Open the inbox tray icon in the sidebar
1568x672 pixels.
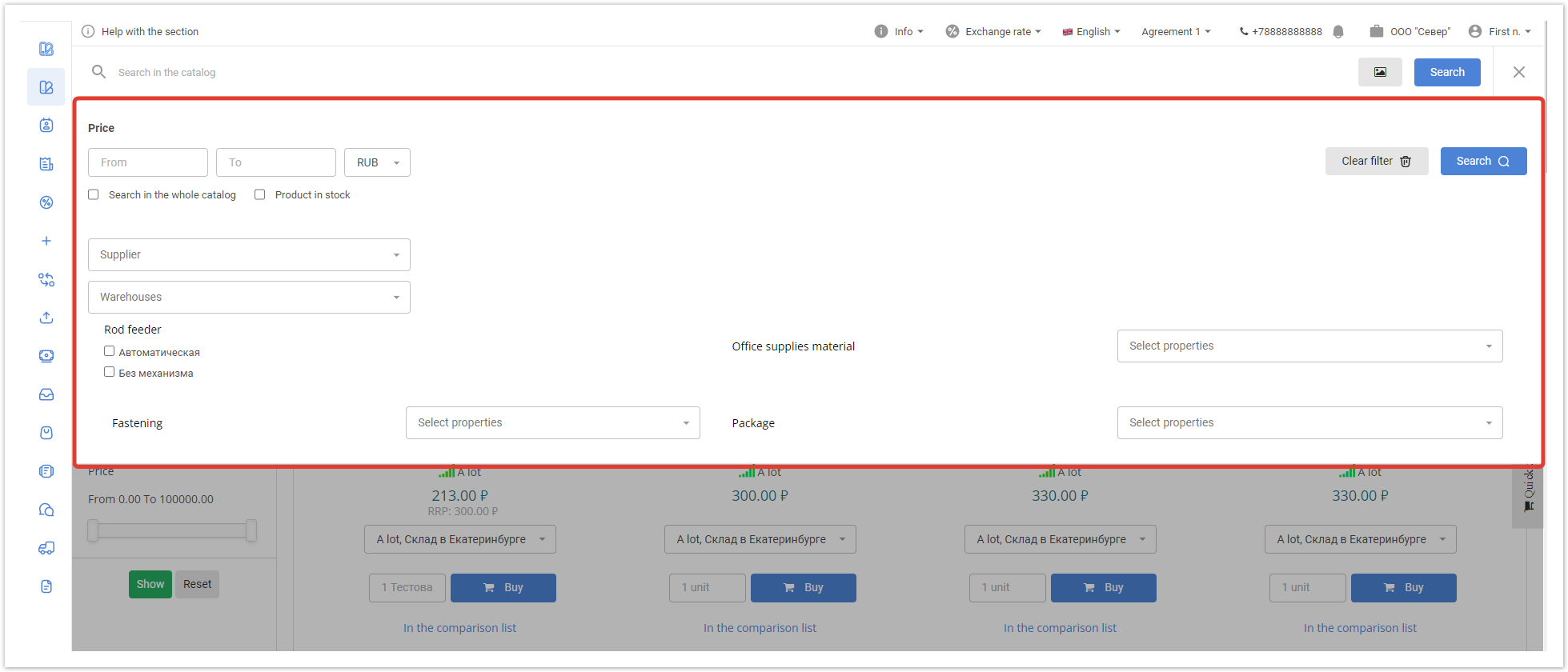(x=46, y=394)
